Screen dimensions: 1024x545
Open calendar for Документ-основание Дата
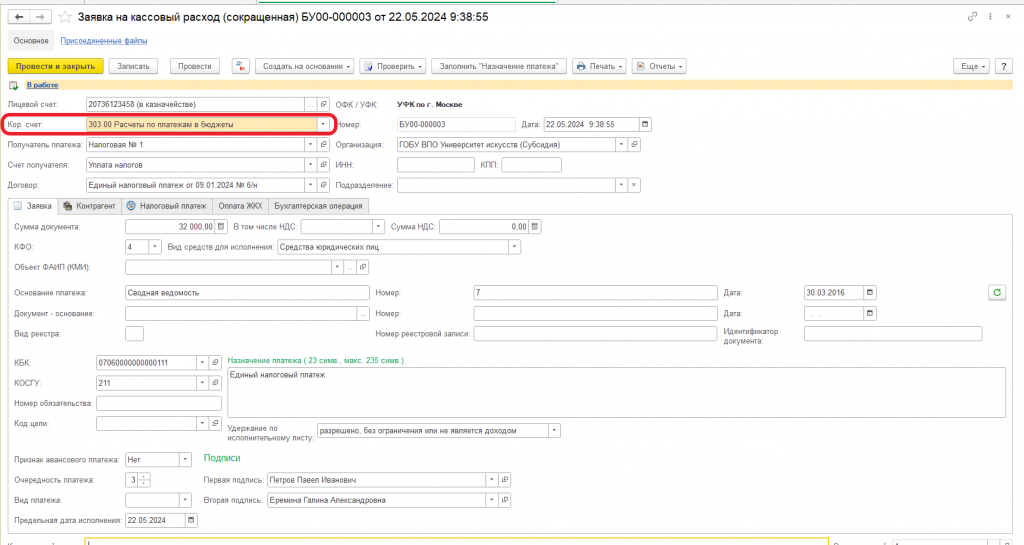[870, 313]
